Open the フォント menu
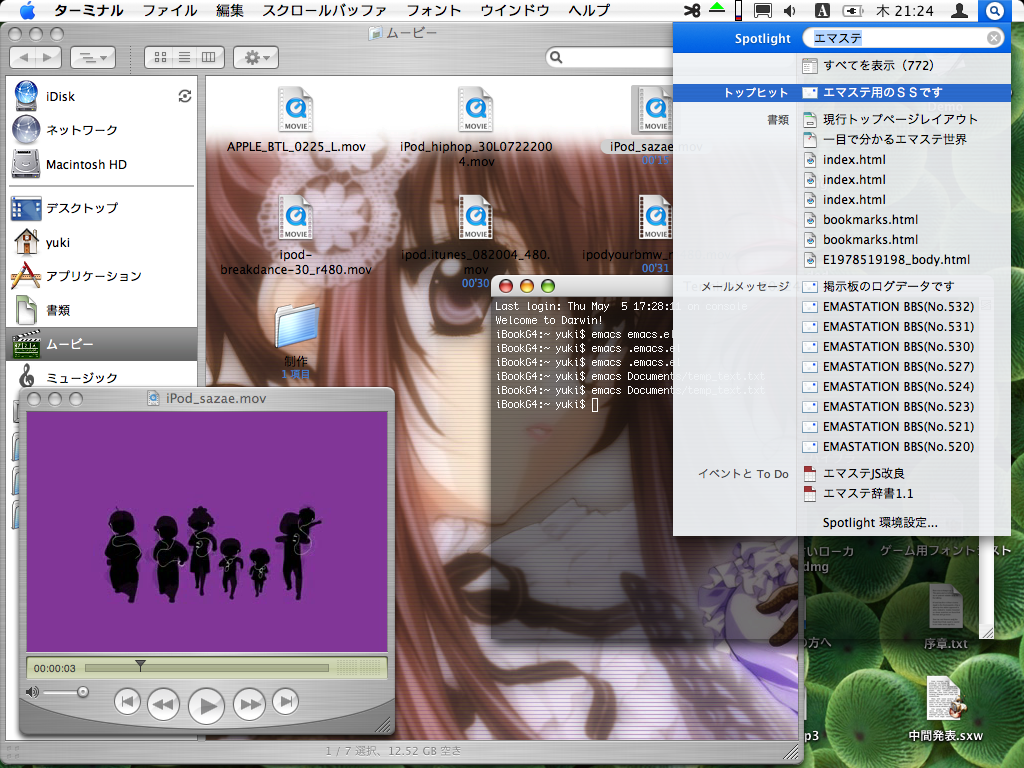 pos(434,10)
